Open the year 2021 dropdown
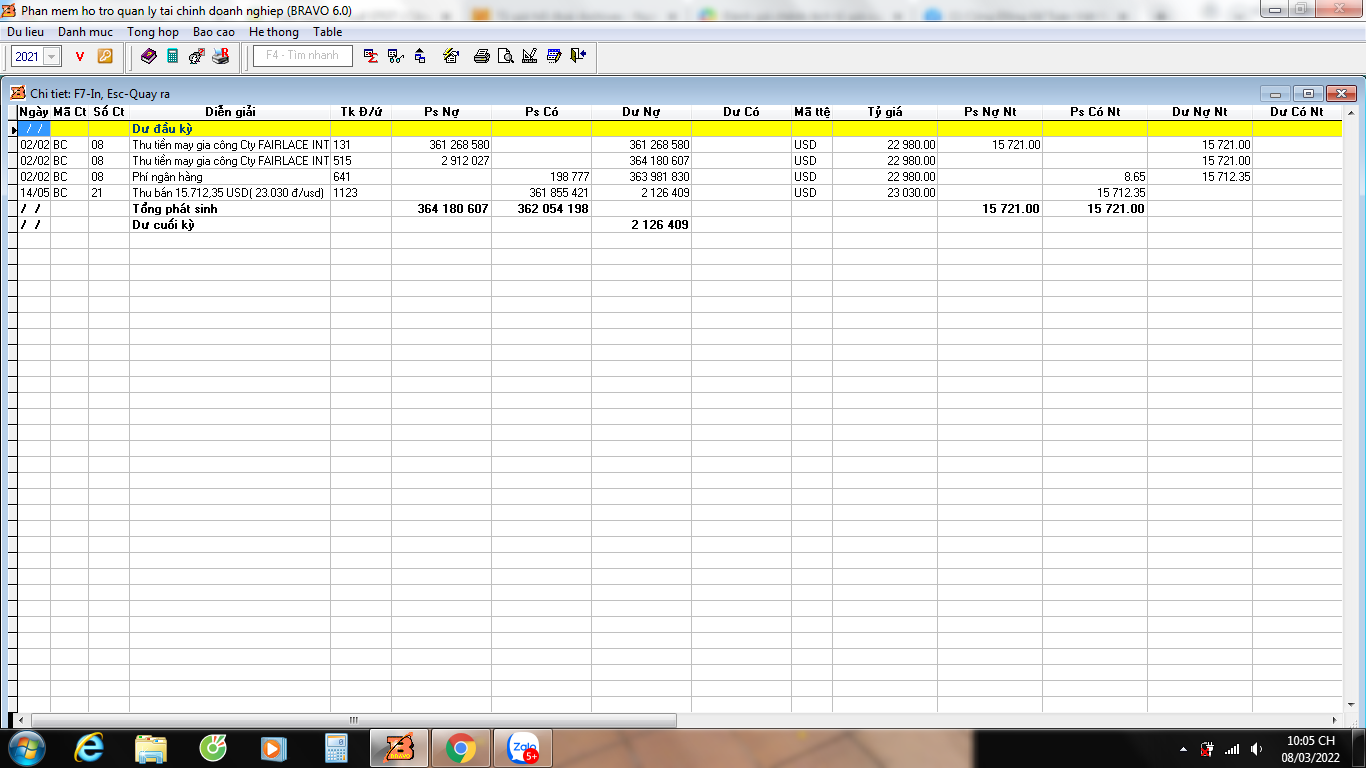The image size is (1366, 768). pos(52,57)
